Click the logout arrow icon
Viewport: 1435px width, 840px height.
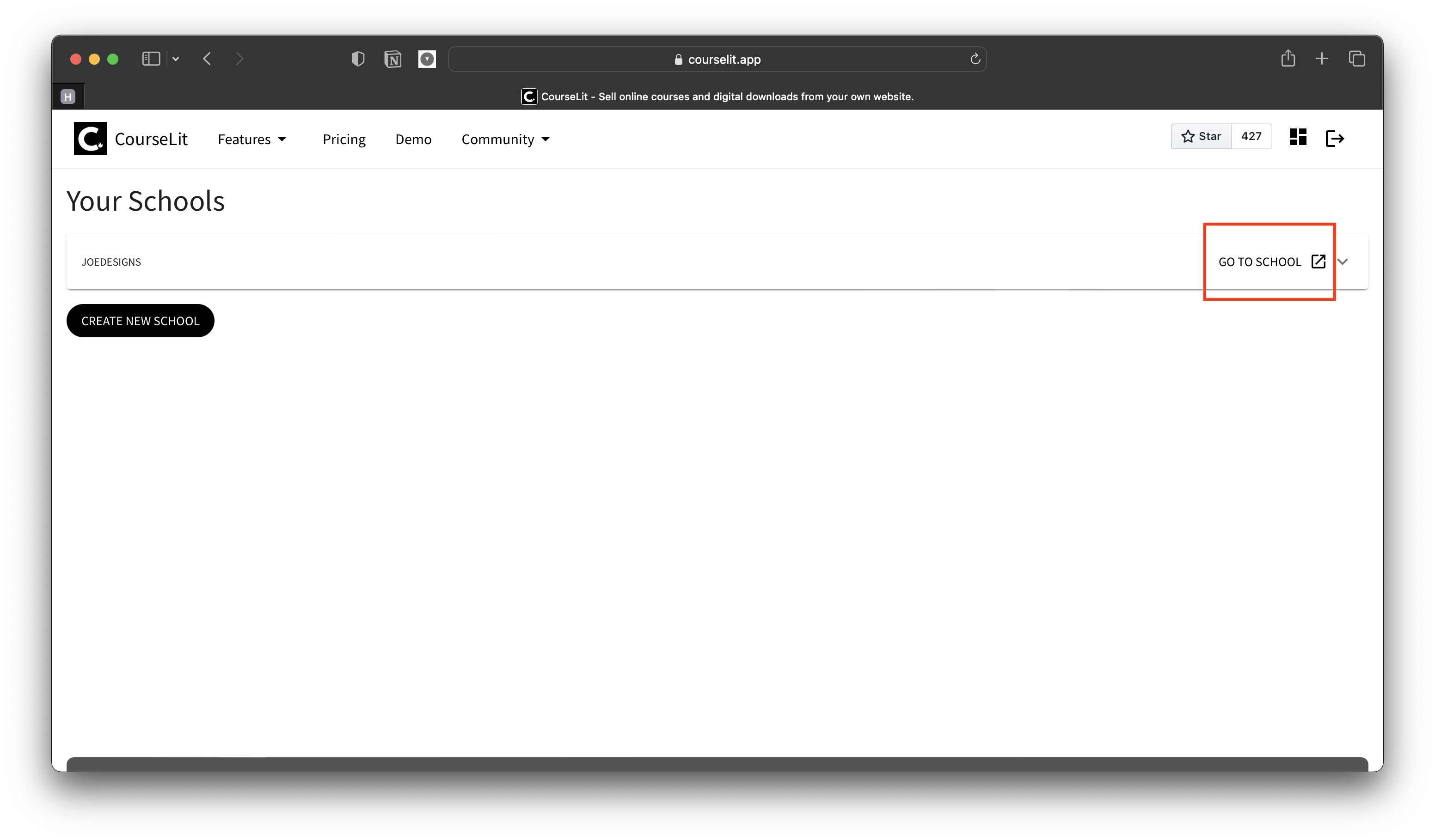1335,138
